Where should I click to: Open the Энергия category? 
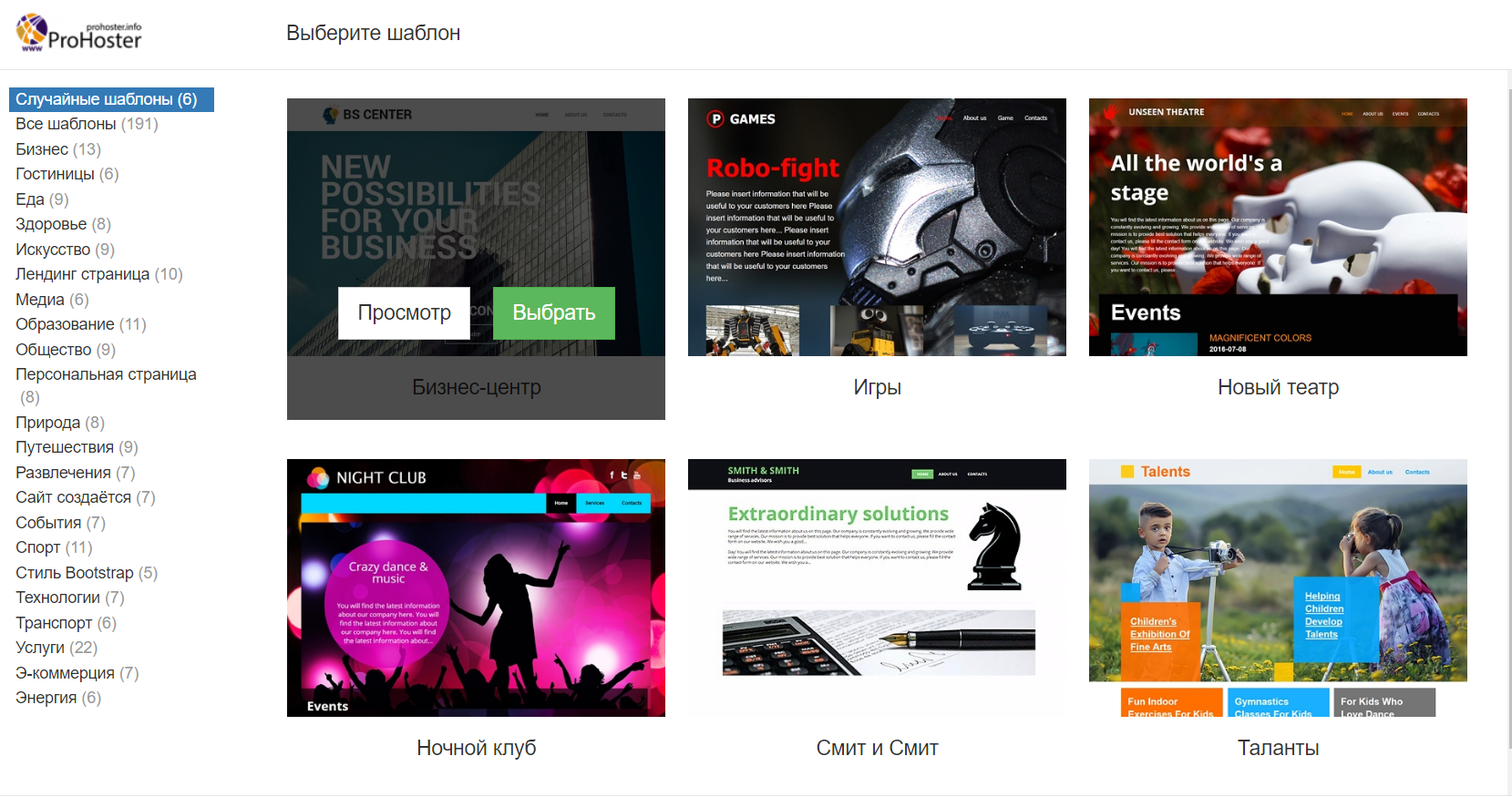tap(57, 698)
